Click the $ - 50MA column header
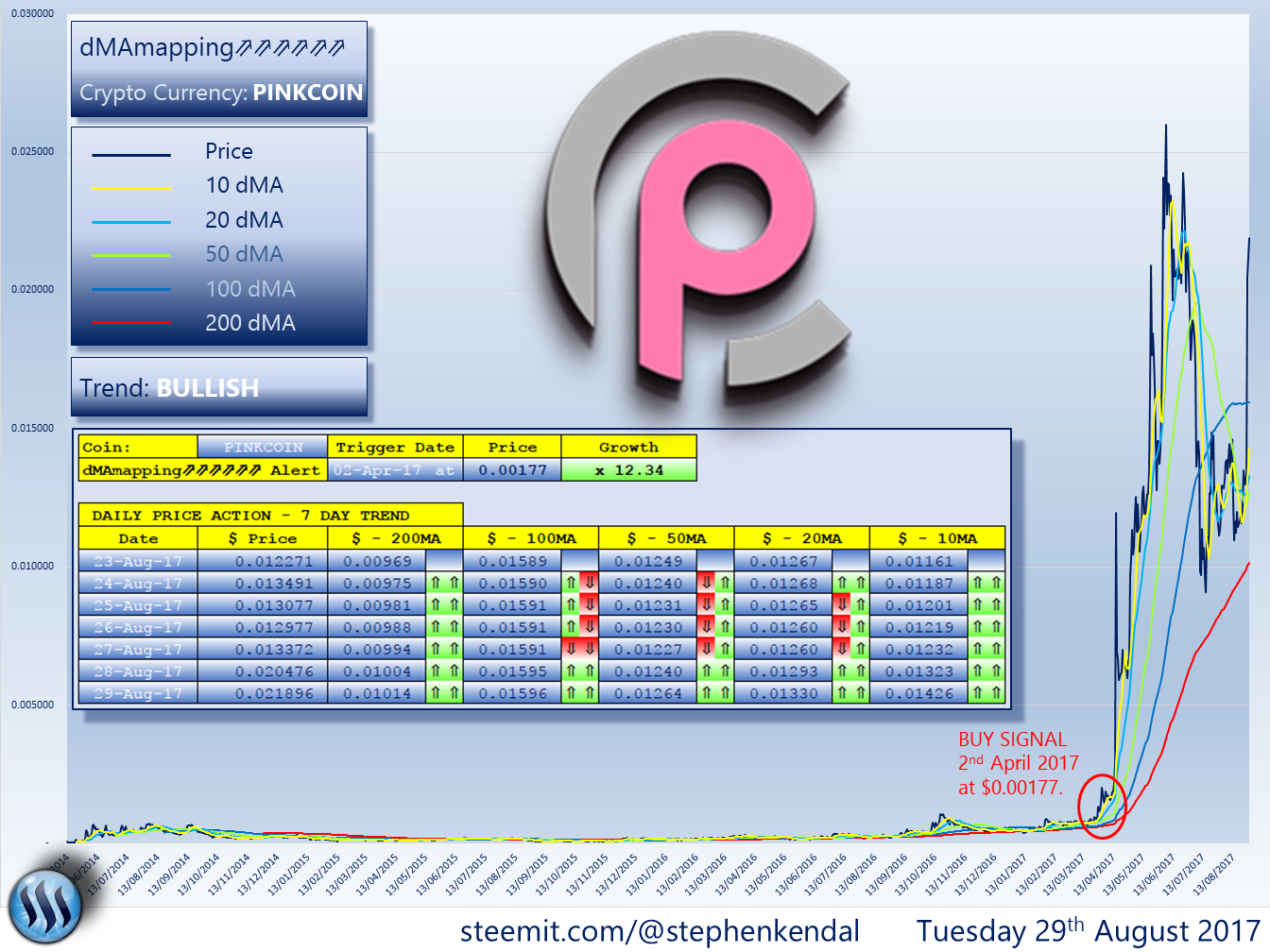The image size is (1270, 952). tap(666, 538)
